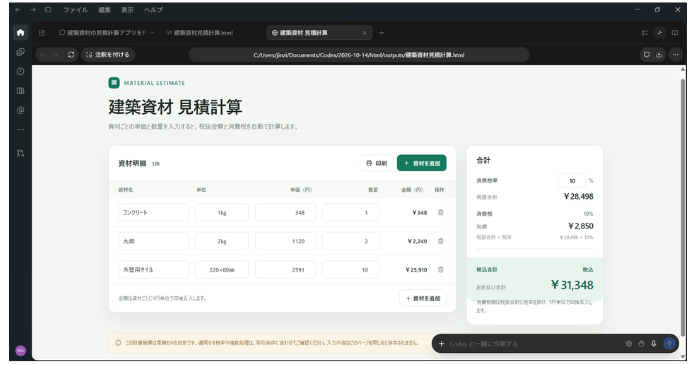
Task: Click the shield-shaped icon beside the address bar
Action: point(646,55)
